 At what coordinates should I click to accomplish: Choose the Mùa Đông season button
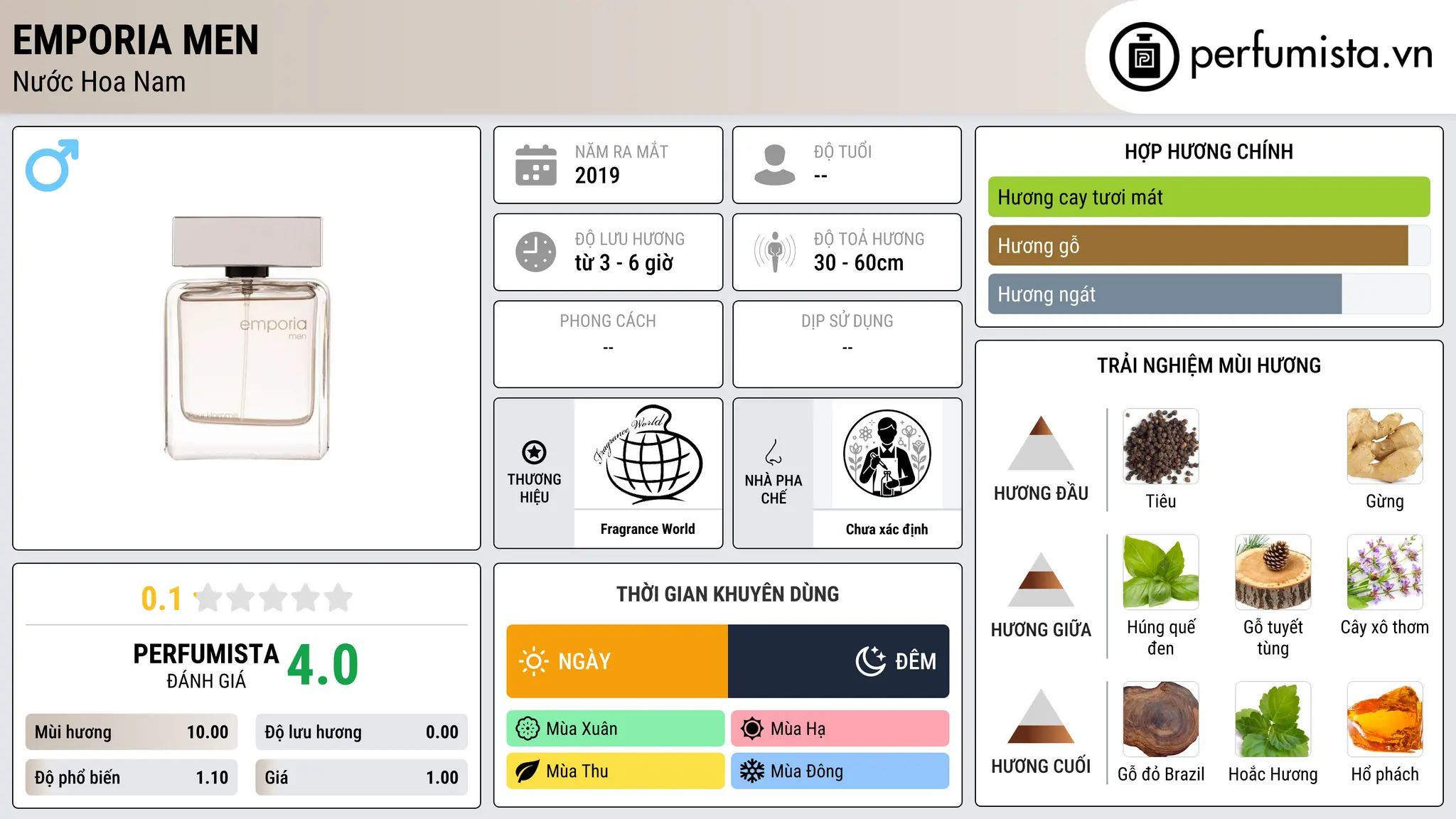click(840, 771)
